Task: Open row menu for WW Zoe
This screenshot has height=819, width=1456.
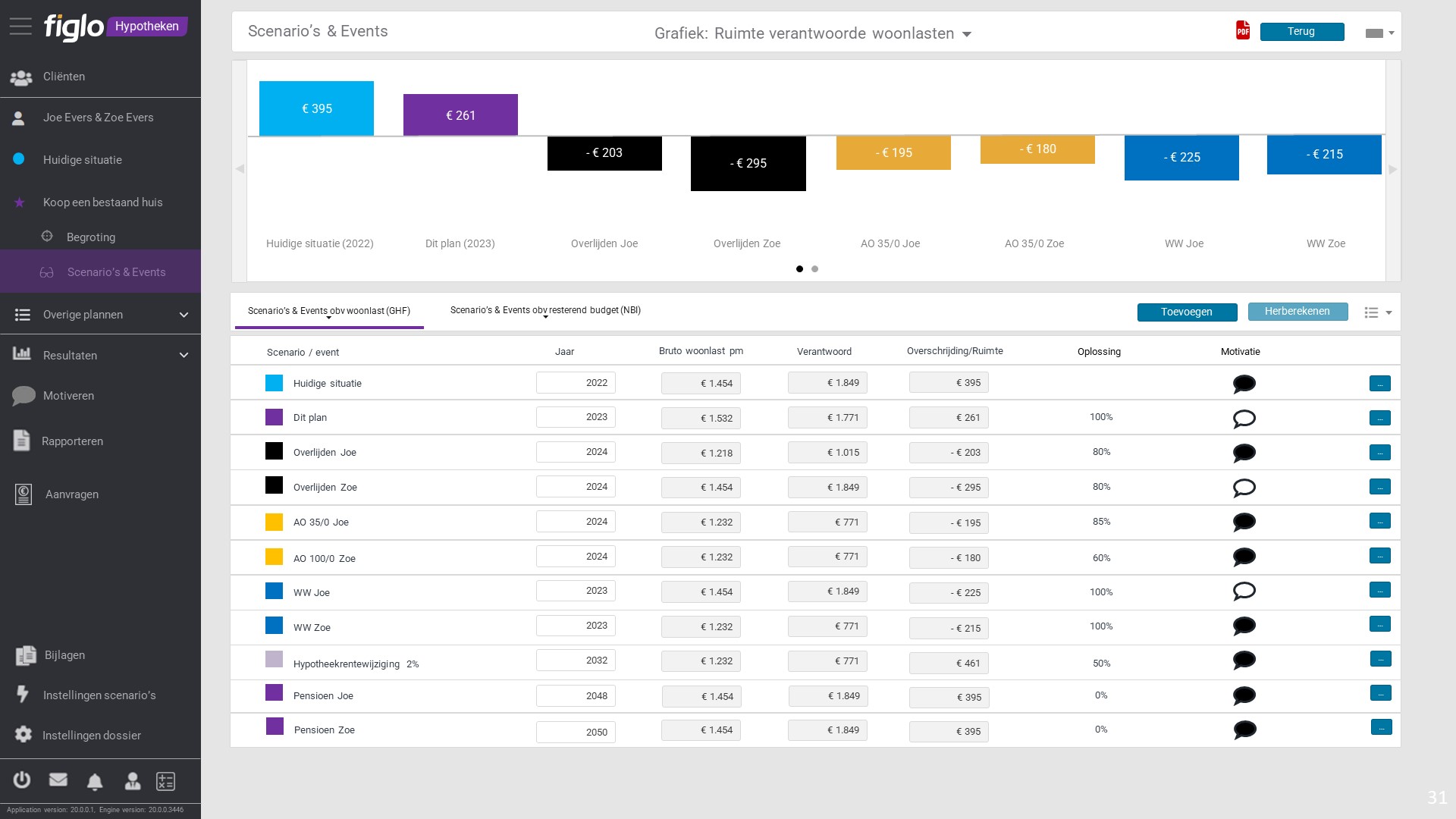Action: (x=1380, y=624)
